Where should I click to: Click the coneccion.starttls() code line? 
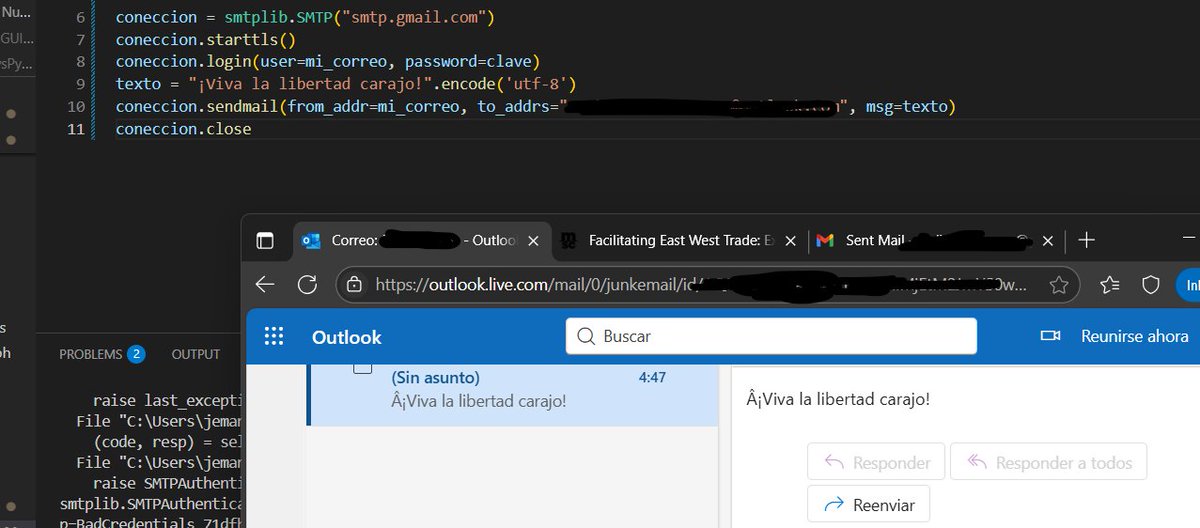pos(206,40)
